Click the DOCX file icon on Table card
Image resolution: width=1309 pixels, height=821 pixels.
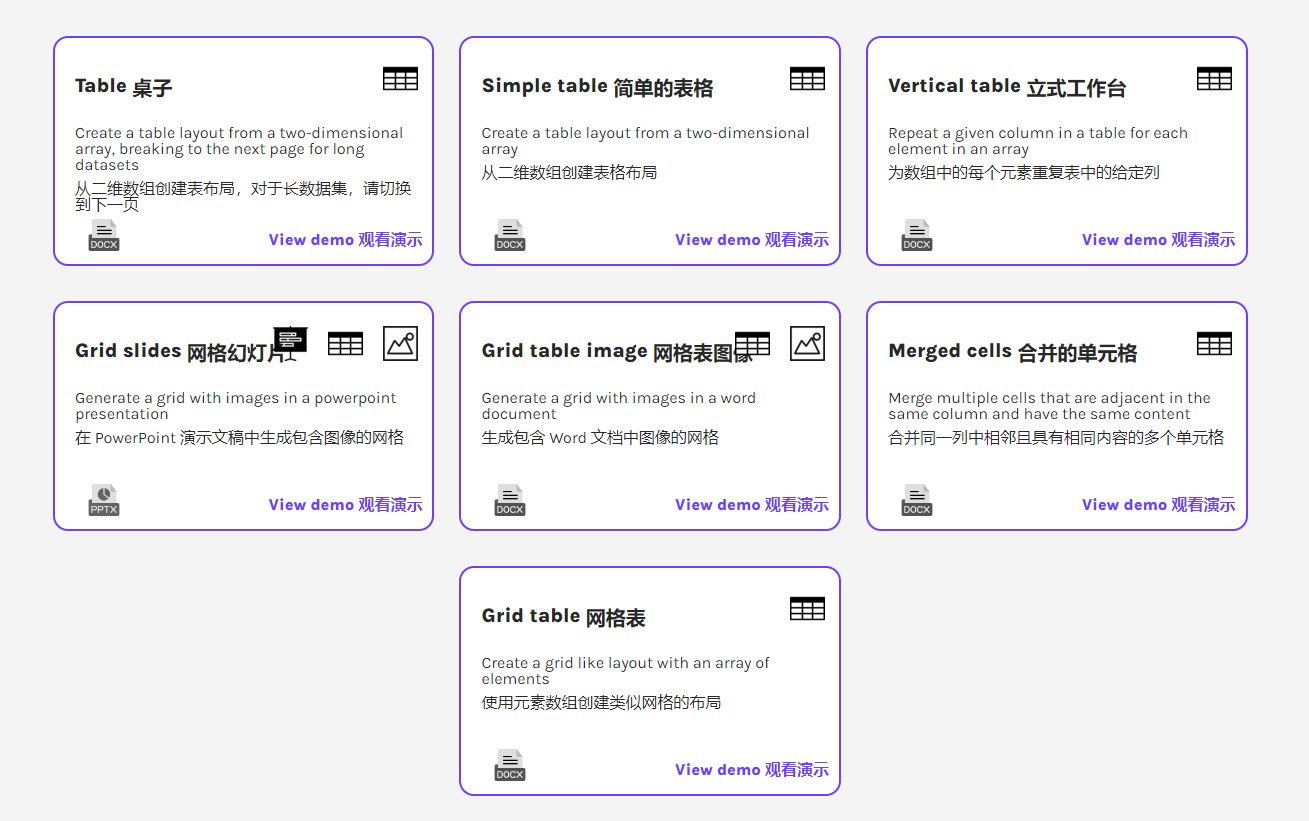click(x=104, y=235)
